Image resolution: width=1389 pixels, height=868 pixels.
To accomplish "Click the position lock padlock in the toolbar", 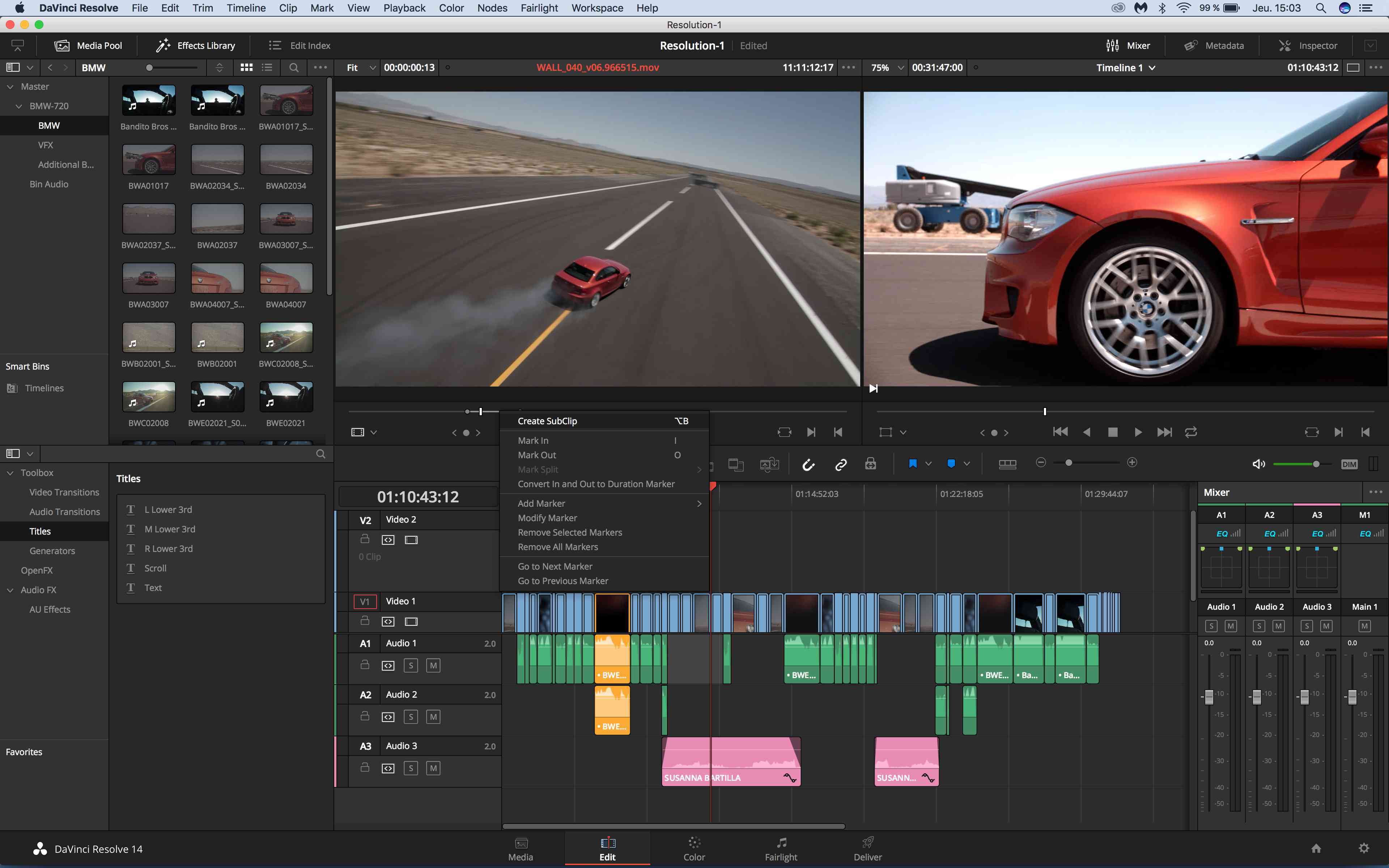I will pos(871,464).
